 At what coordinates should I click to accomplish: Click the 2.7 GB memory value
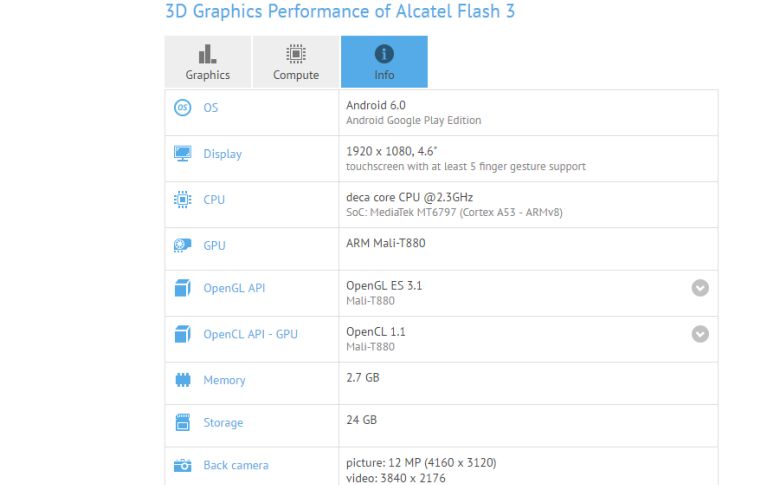(363, 378)
